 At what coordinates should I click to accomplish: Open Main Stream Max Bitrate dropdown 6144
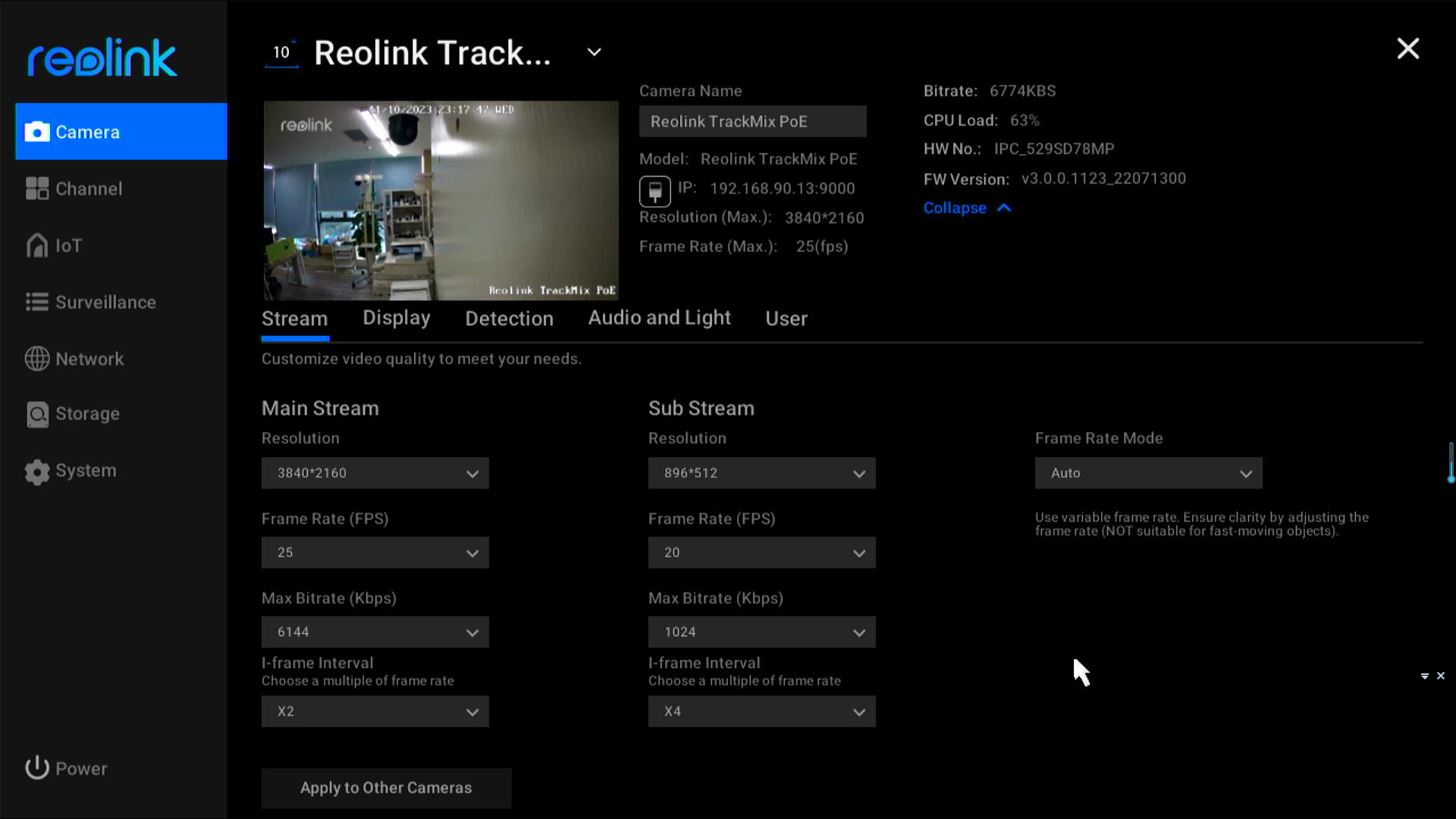[375, 632]
